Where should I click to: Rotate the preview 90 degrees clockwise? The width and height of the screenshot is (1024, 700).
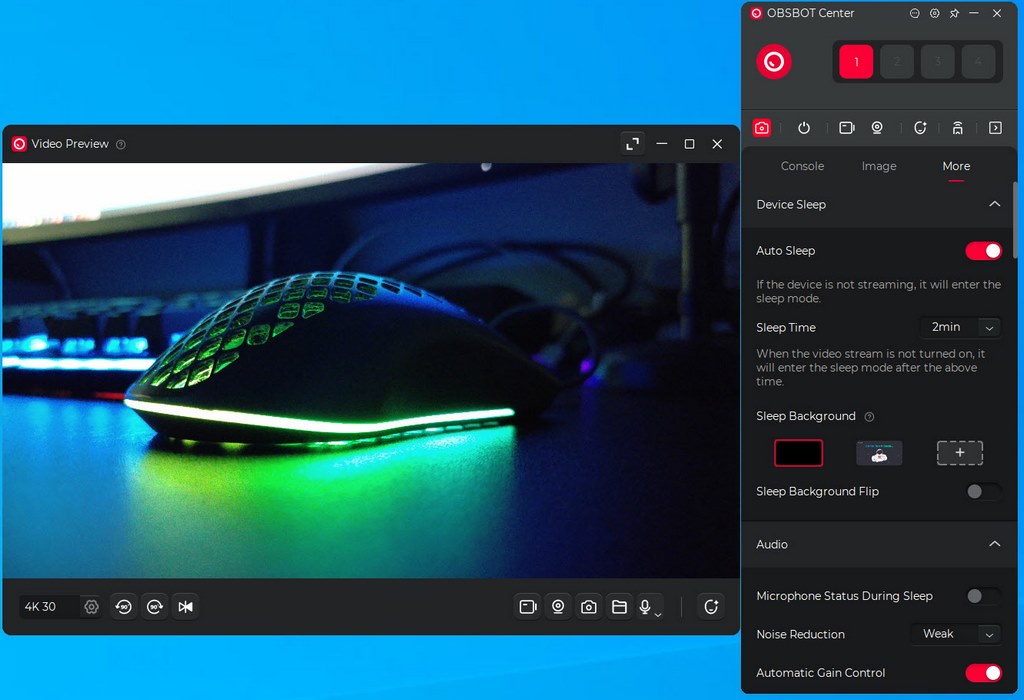[155, 607]
